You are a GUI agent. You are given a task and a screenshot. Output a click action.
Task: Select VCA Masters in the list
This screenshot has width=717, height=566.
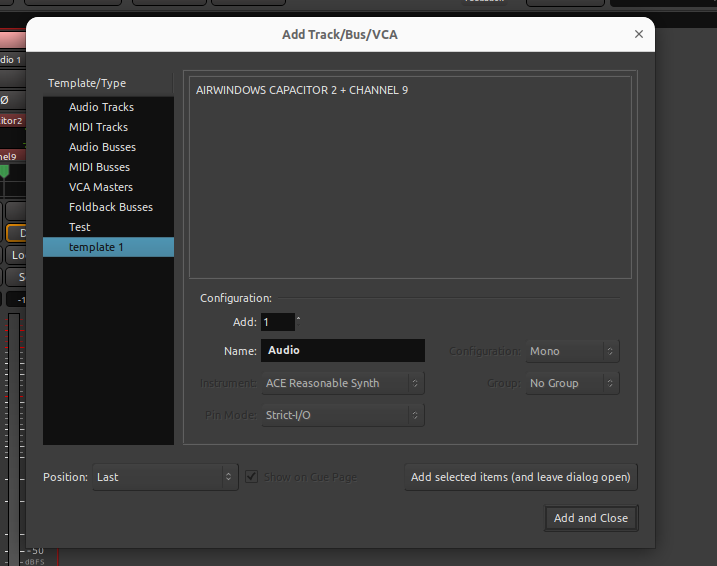(x=100, y=187)
